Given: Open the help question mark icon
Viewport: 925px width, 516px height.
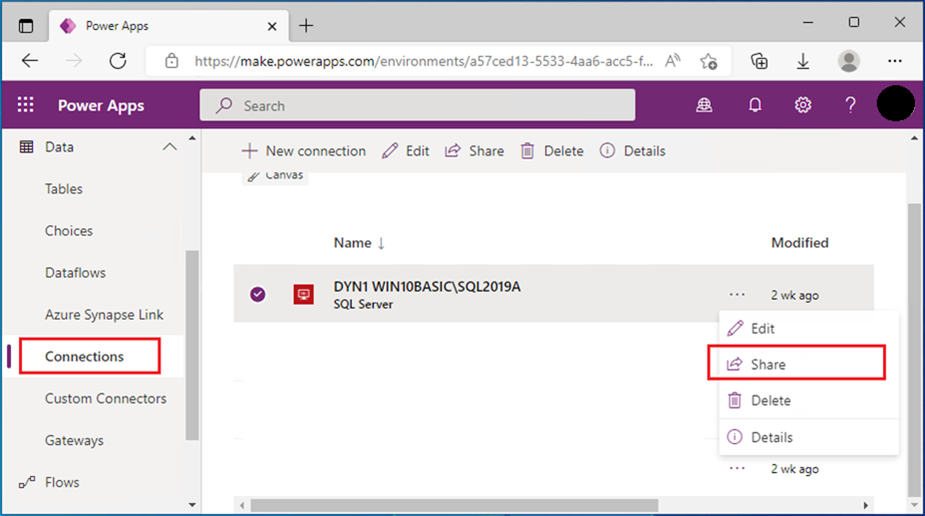Looking at the screenshot, I should click(x=850, y=105).
